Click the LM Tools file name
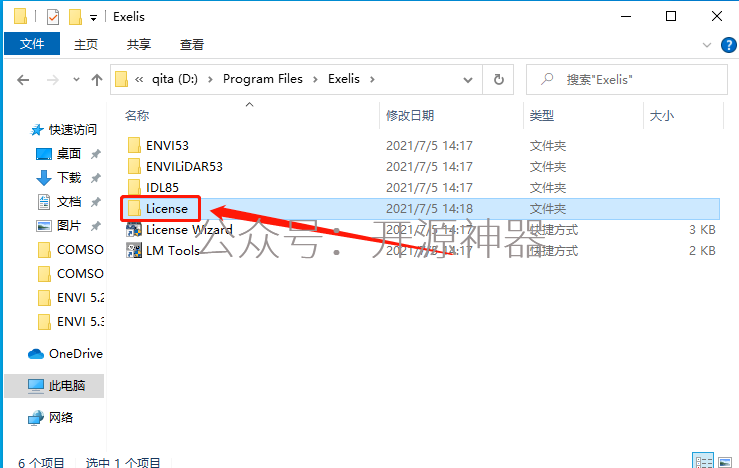This screenshot has height=468, width=739. [173, 251]
